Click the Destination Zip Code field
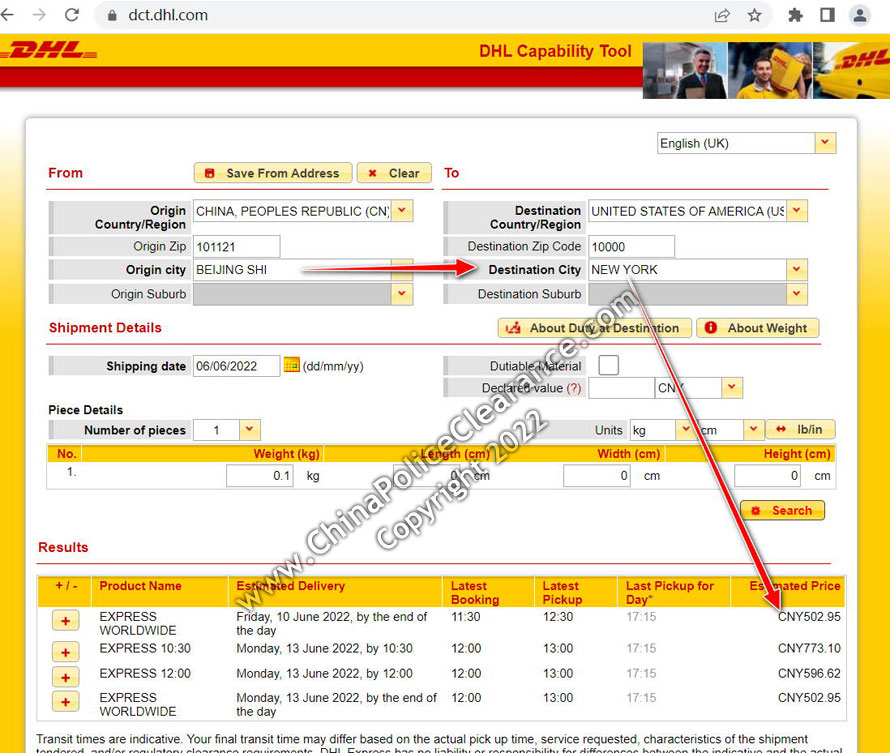Image resolution: width=890 pixels, height=753 pixels. pos(631,247)
